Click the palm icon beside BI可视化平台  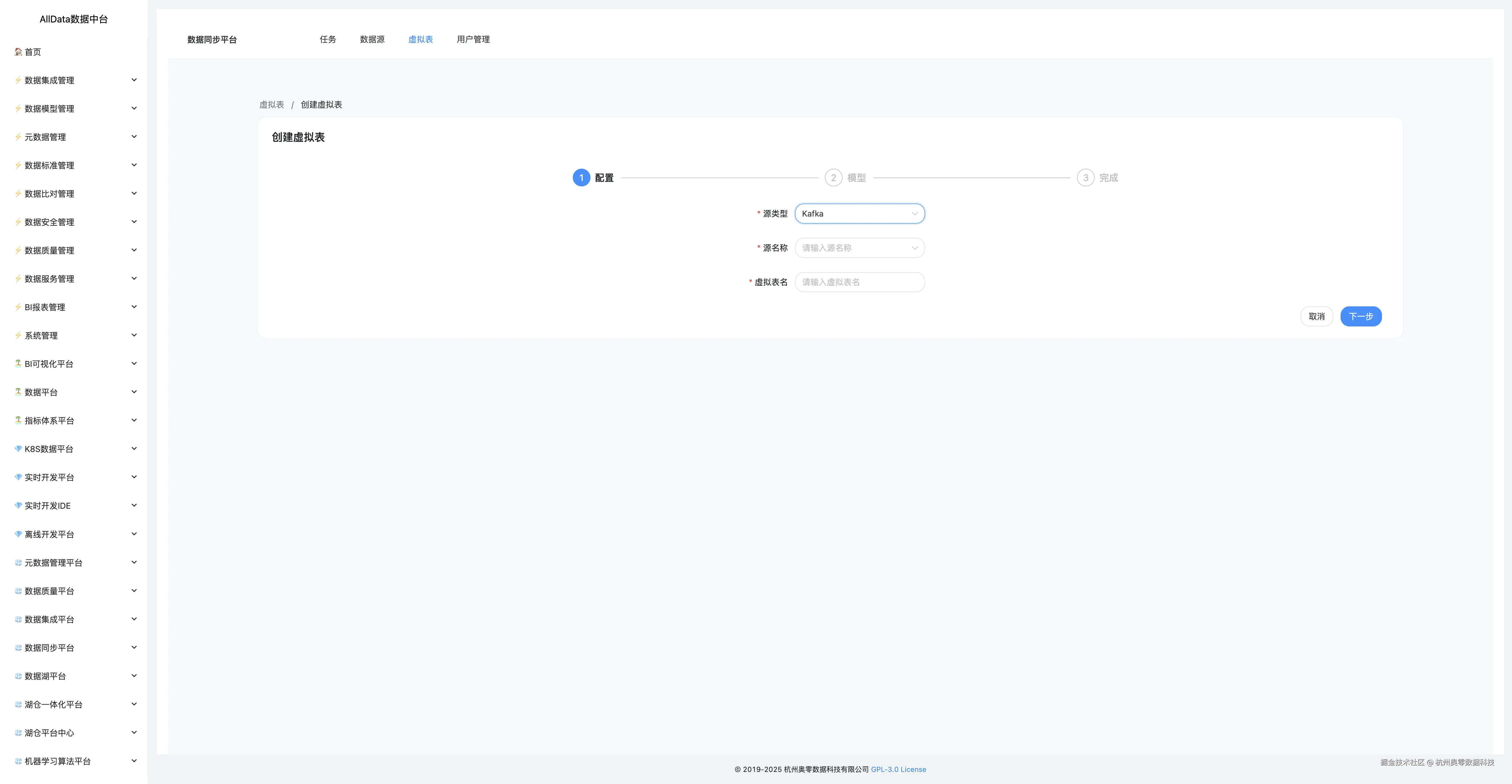(x=18, y=363)
